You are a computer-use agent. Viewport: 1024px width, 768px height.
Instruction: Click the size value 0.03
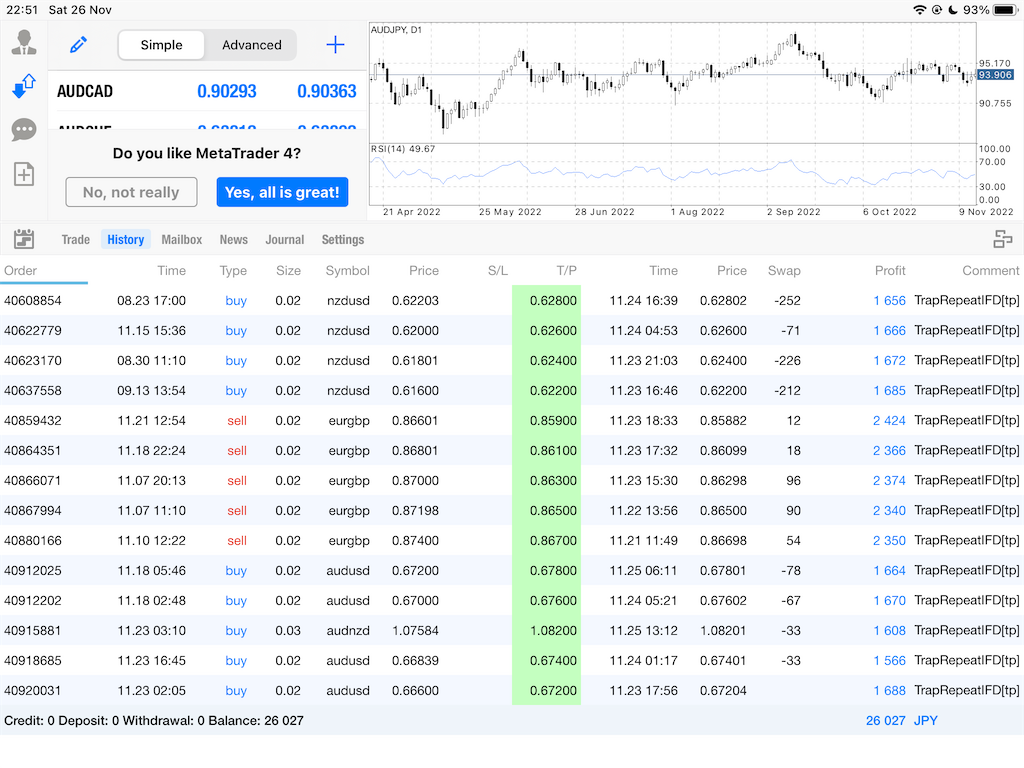pyautogui.click(x=288, y=631)
